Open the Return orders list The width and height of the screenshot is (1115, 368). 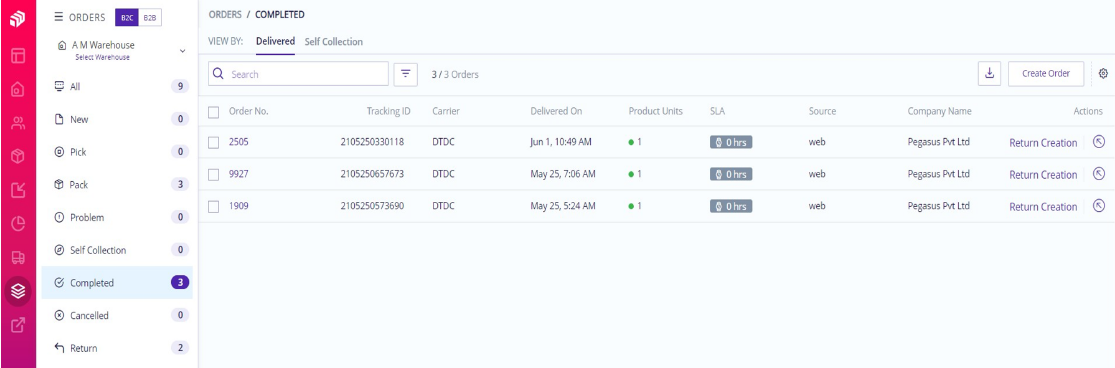click(x=117, y=348)
